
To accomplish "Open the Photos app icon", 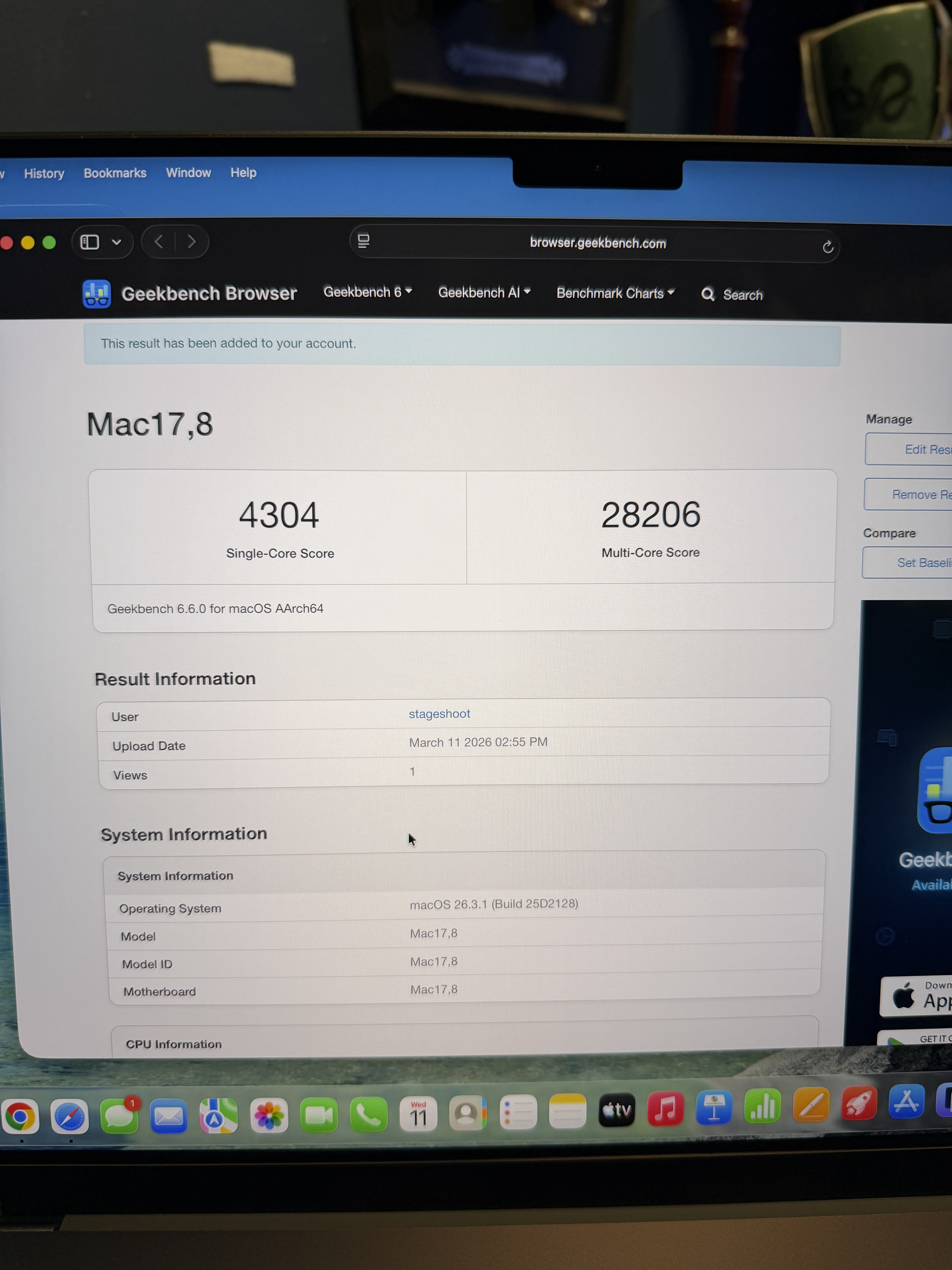I will click(x=269, y=1115).
